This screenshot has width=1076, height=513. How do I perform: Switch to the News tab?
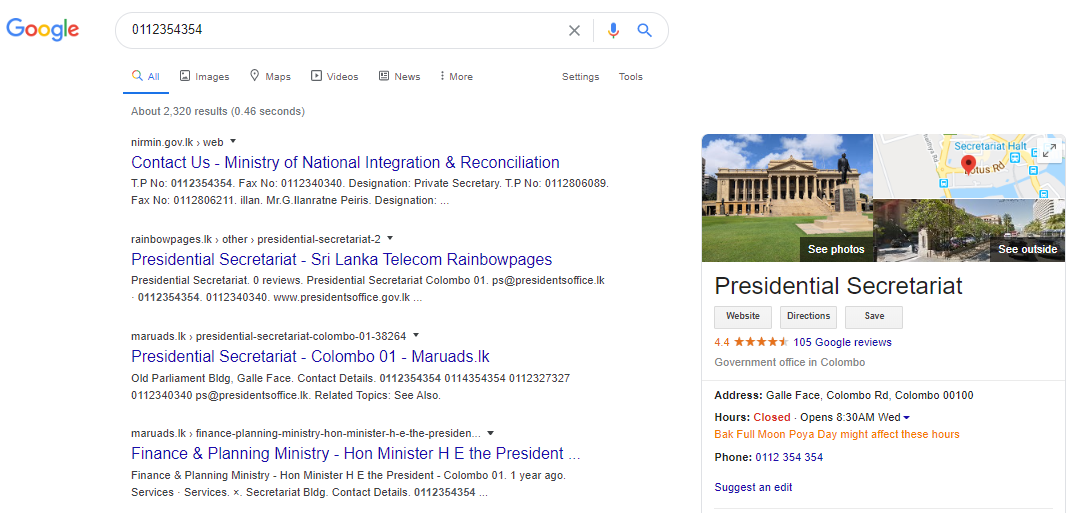tap(399, 77)
